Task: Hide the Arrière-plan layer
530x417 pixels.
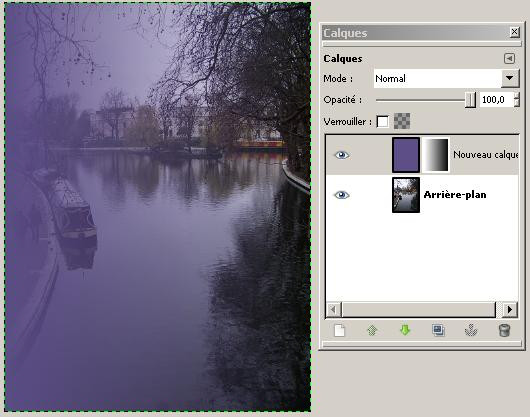Action: (341, 195)
